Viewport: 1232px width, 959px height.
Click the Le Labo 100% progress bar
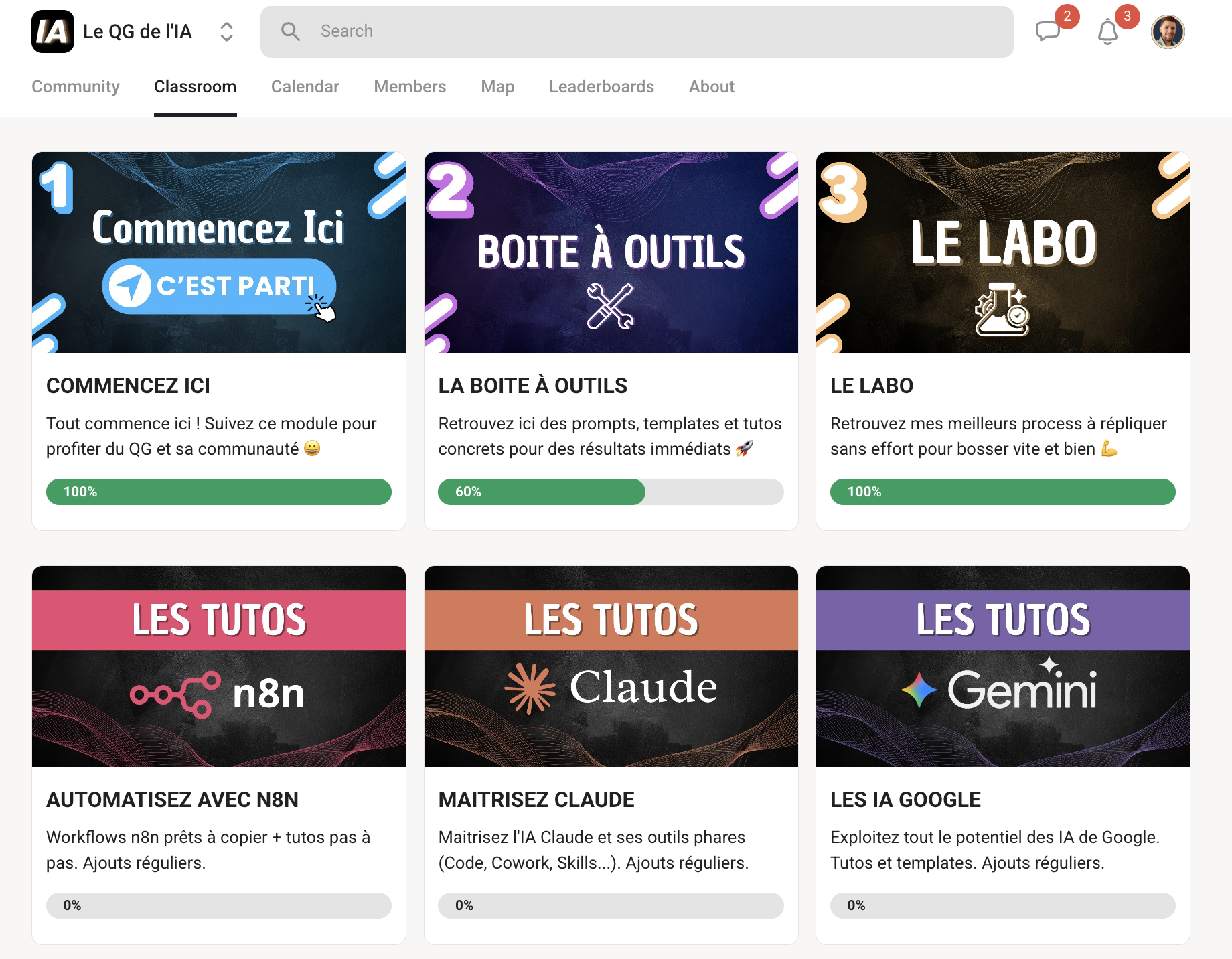click(1003, 492)
